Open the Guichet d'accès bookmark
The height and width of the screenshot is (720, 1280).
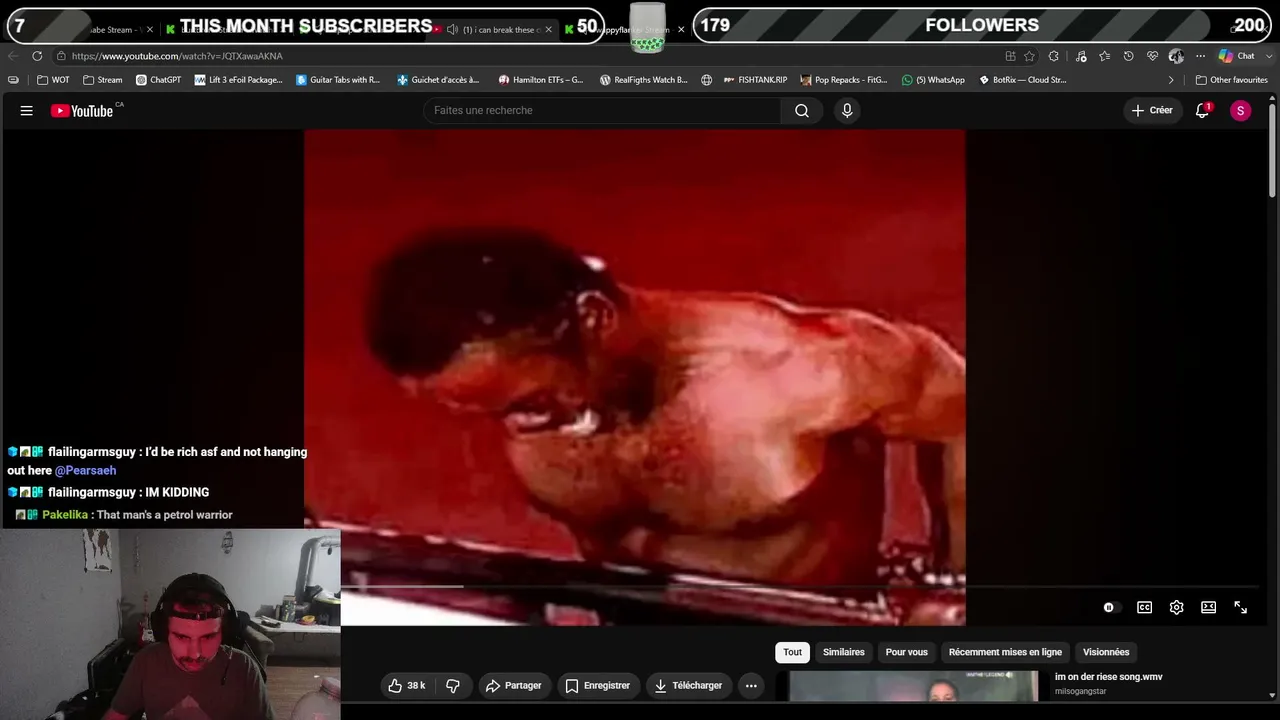(438, 80)
